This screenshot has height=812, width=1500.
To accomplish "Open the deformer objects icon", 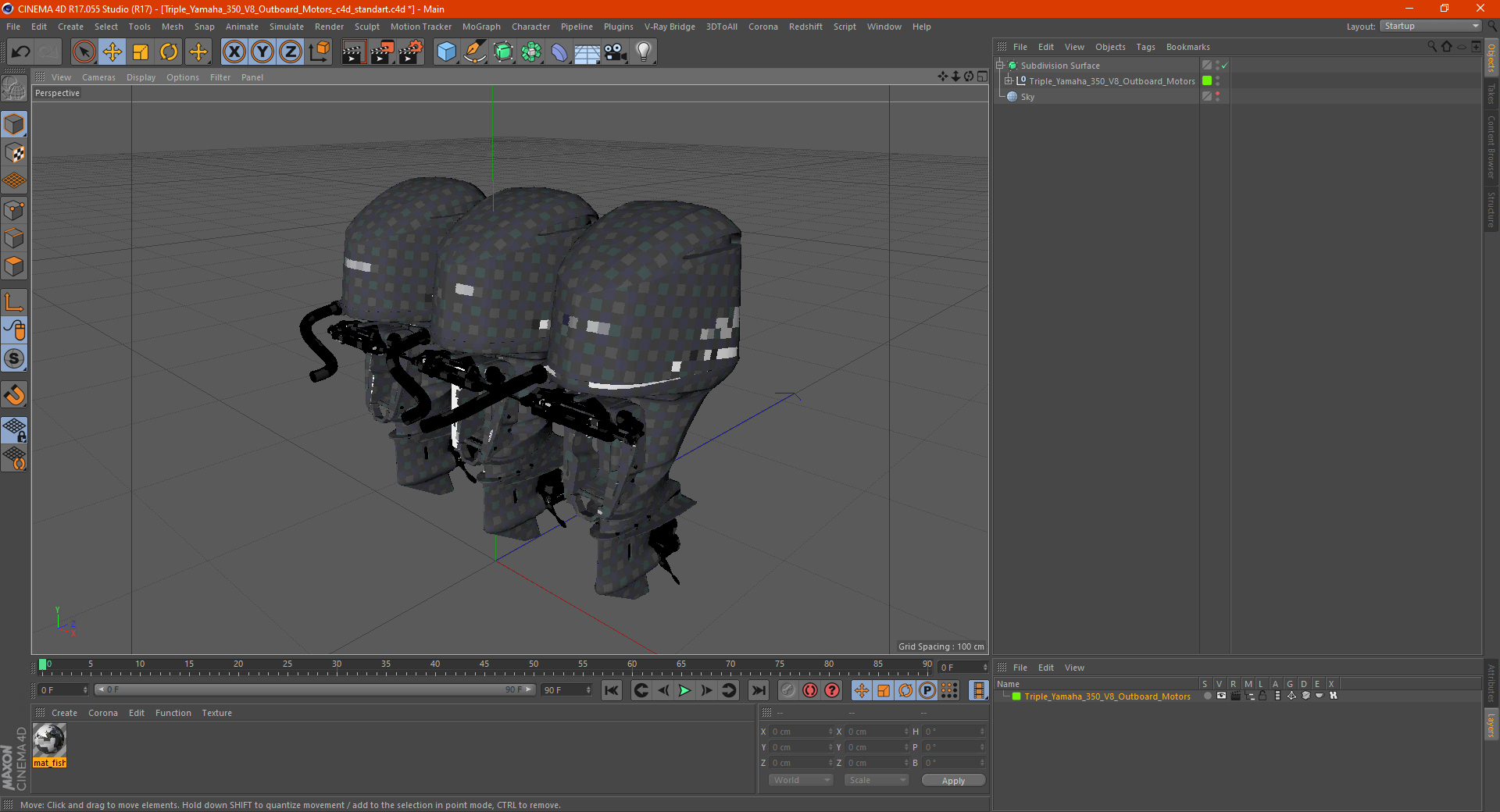I will click(559, 52).
